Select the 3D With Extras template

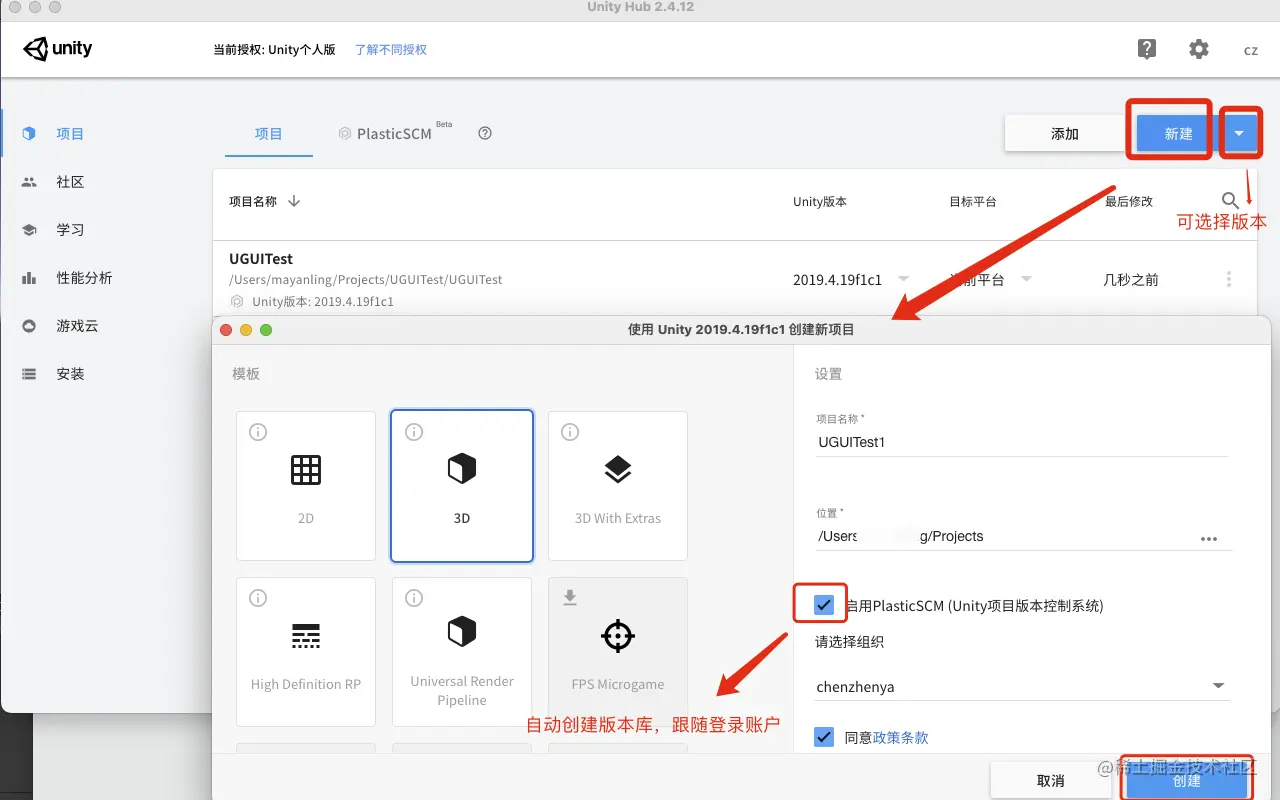tap(618, 486)
